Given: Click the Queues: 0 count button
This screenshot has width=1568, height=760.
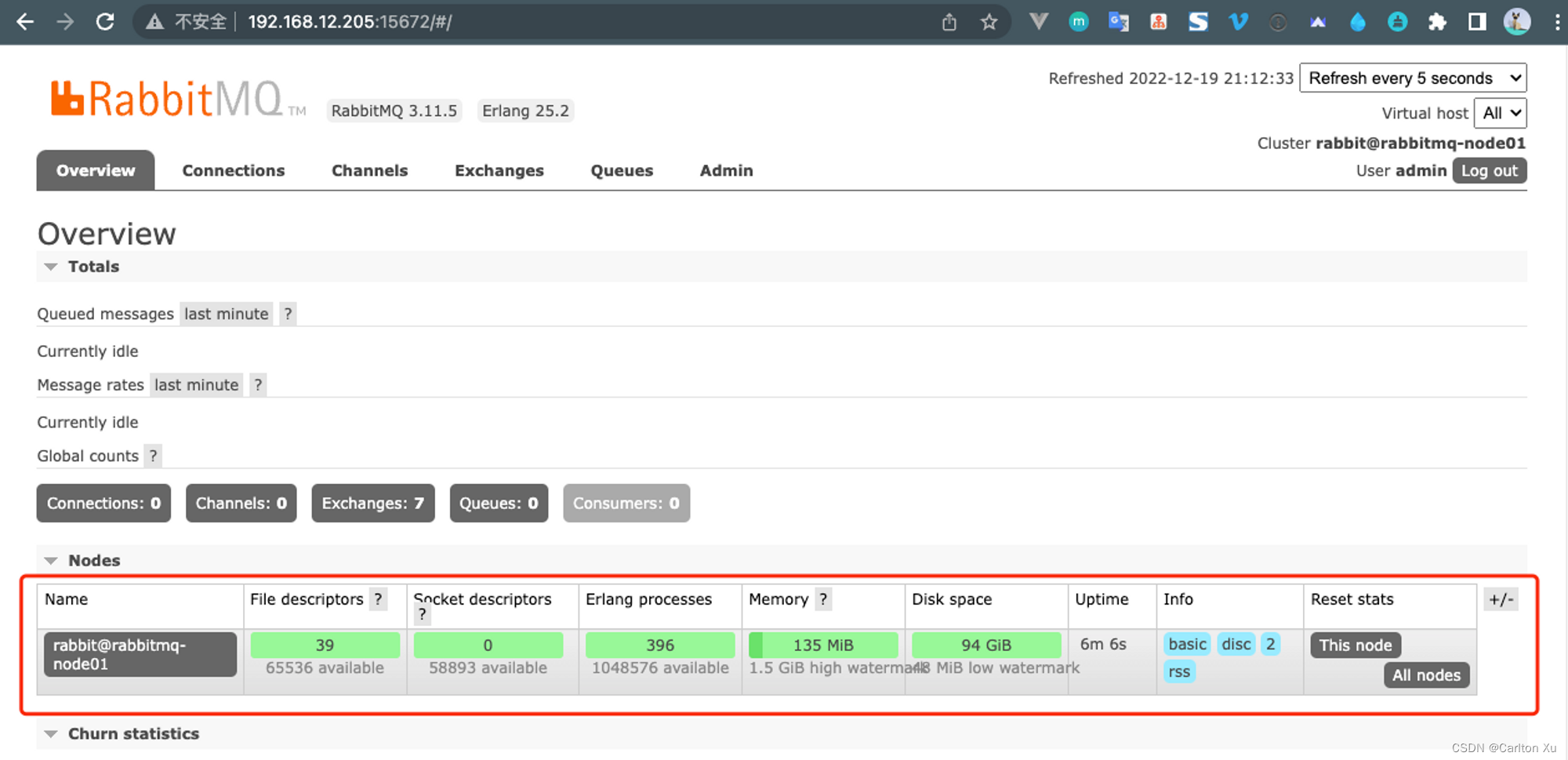Looking at the screenshot, I should pos(499,503).
